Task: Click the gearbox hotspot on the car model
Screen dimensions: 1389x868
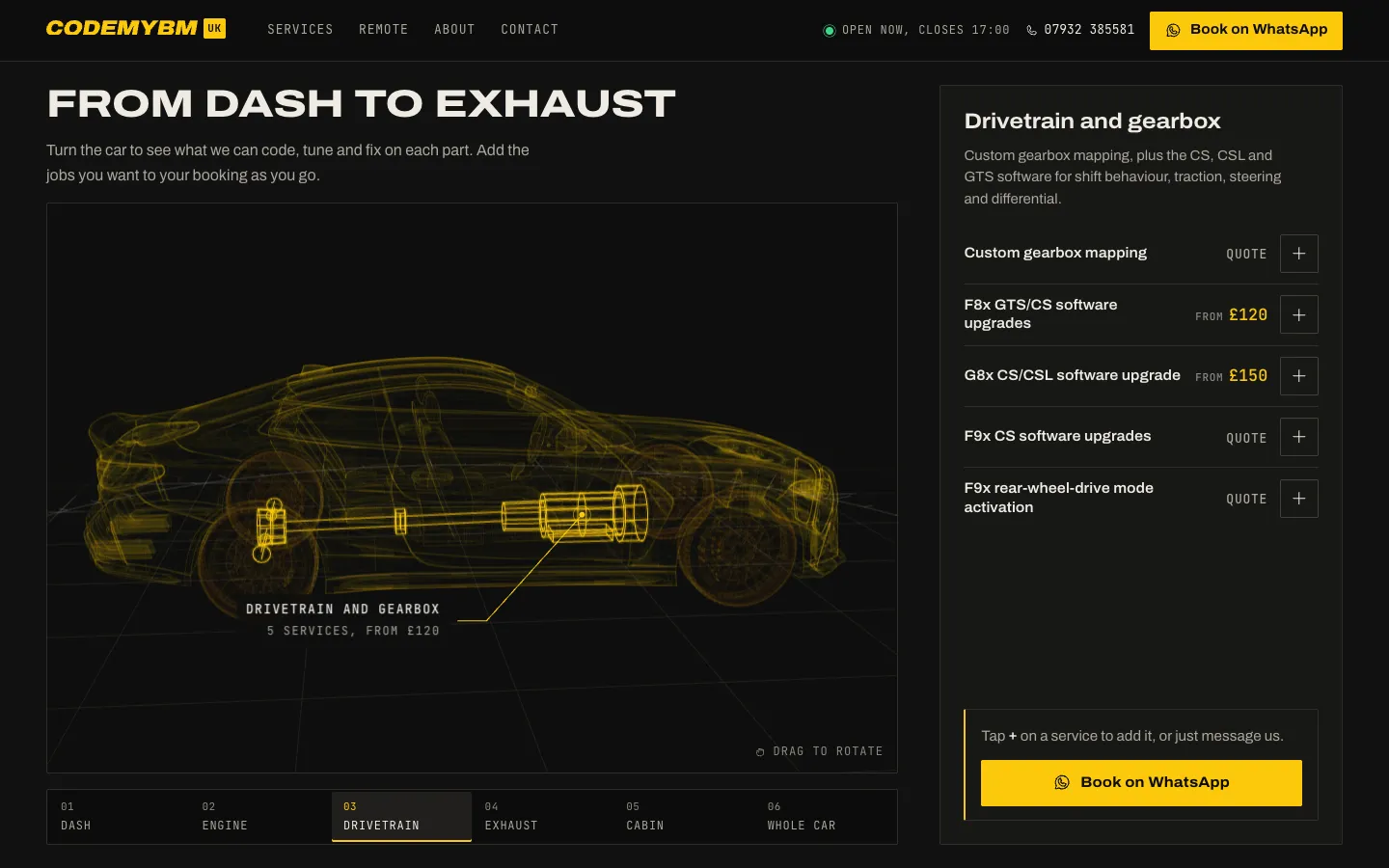Action: coord(583,515)
